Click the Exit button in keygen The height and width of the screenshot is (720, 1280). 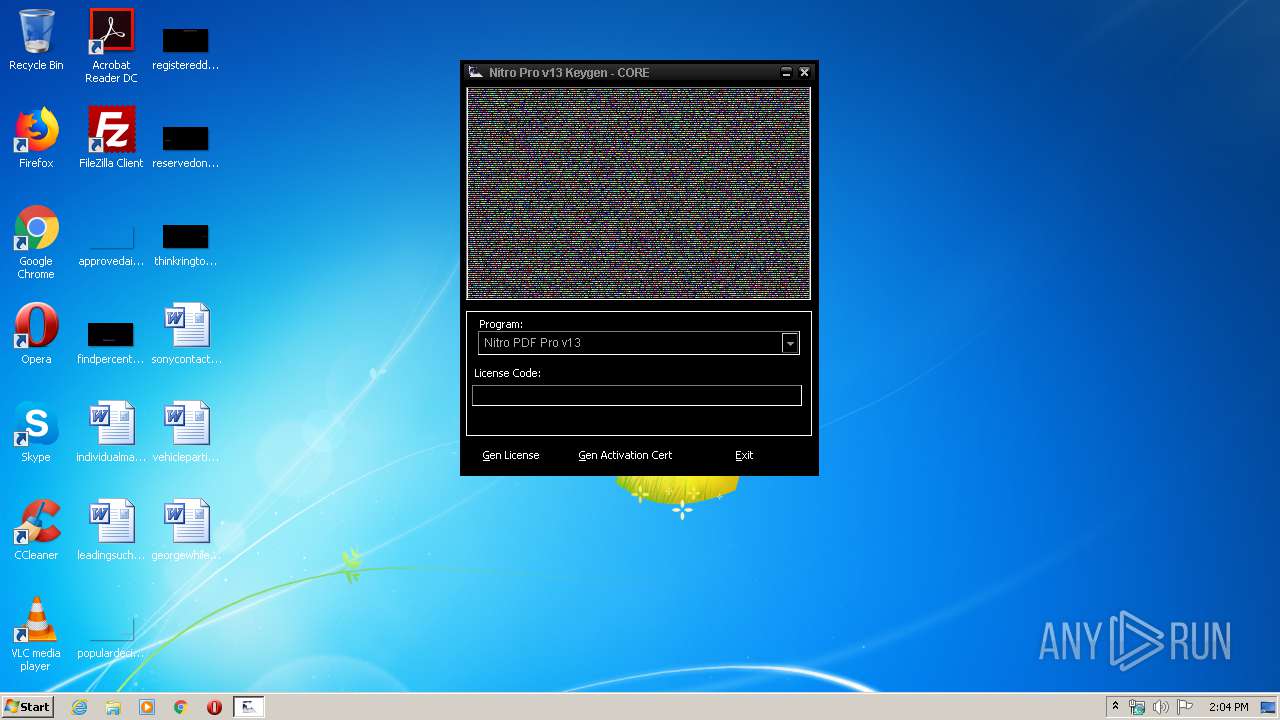click(744, 455)
